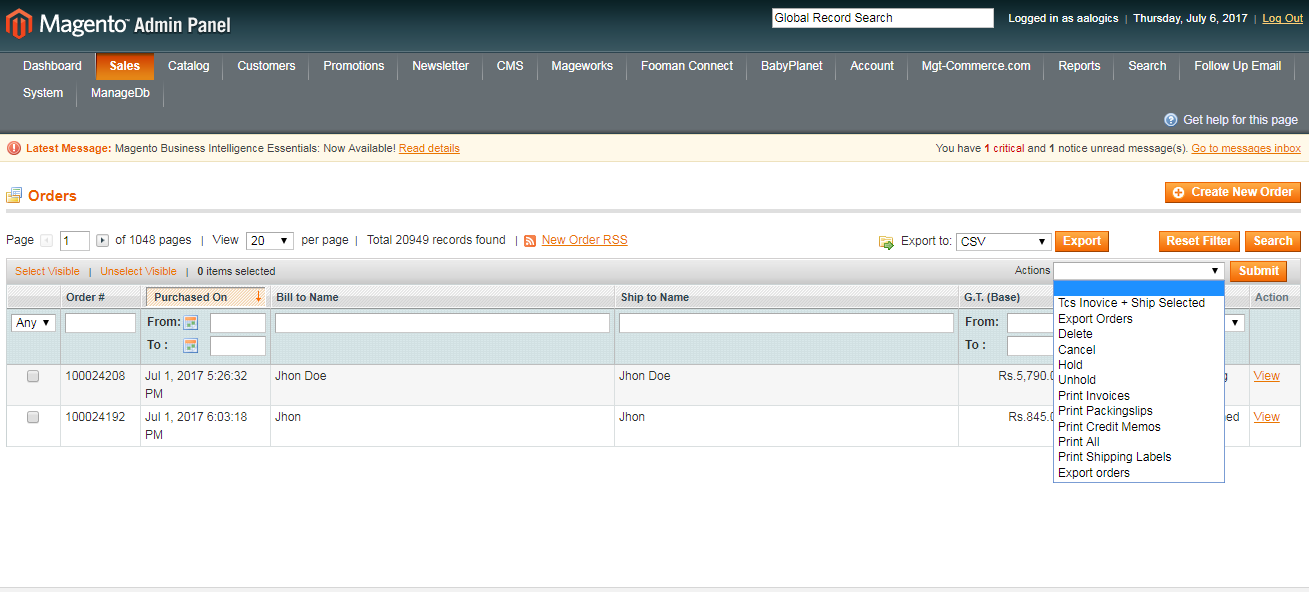Click the Search button beside Reset Filter
Image resolution: width=1309 pixels, height=592 pixels.
pos(1273,241)
